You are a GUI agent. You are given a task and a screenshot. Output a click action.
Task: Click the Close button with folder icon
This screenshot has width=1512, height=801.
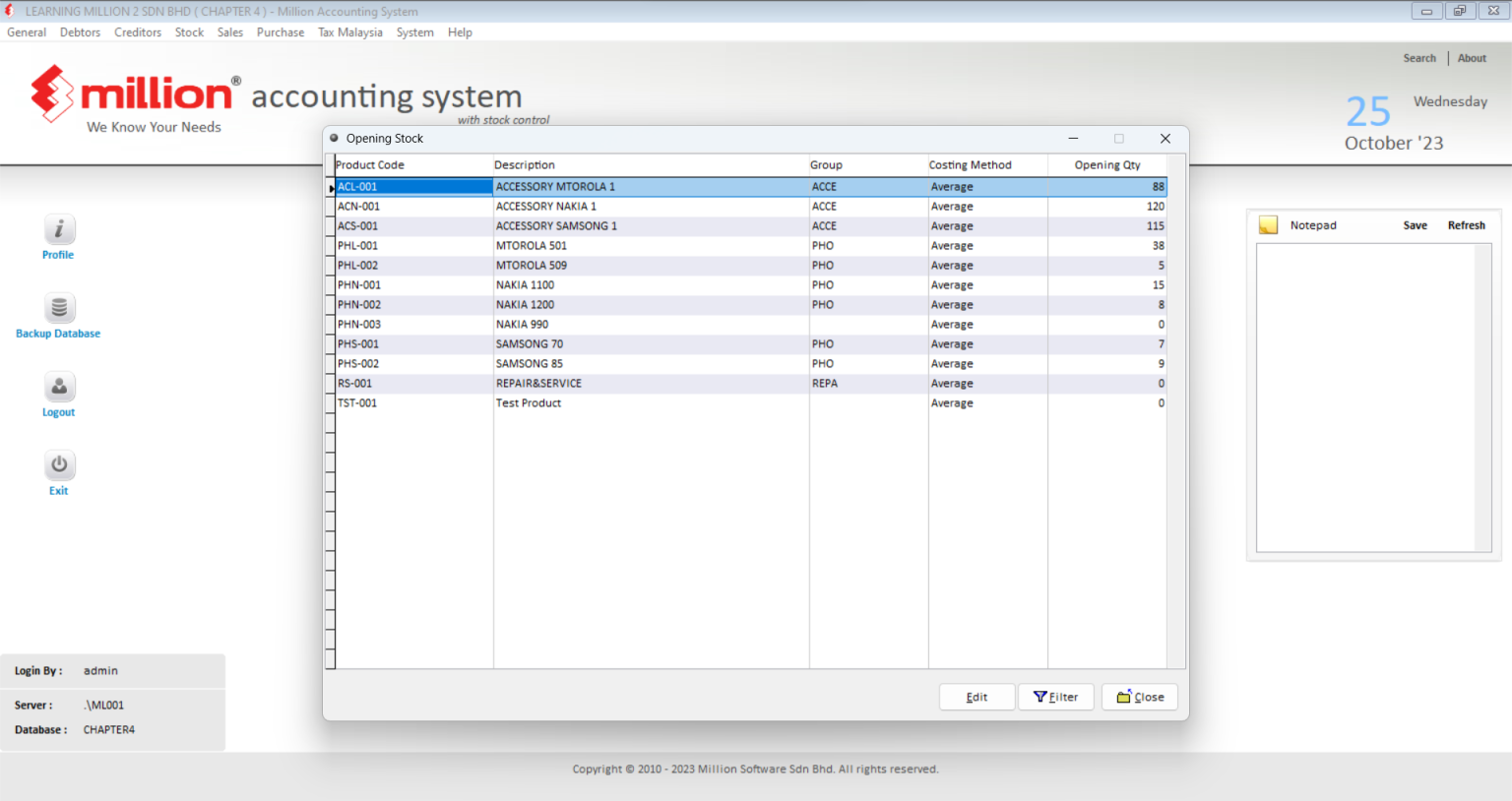pyautogui.click(x=1140, y=697)
